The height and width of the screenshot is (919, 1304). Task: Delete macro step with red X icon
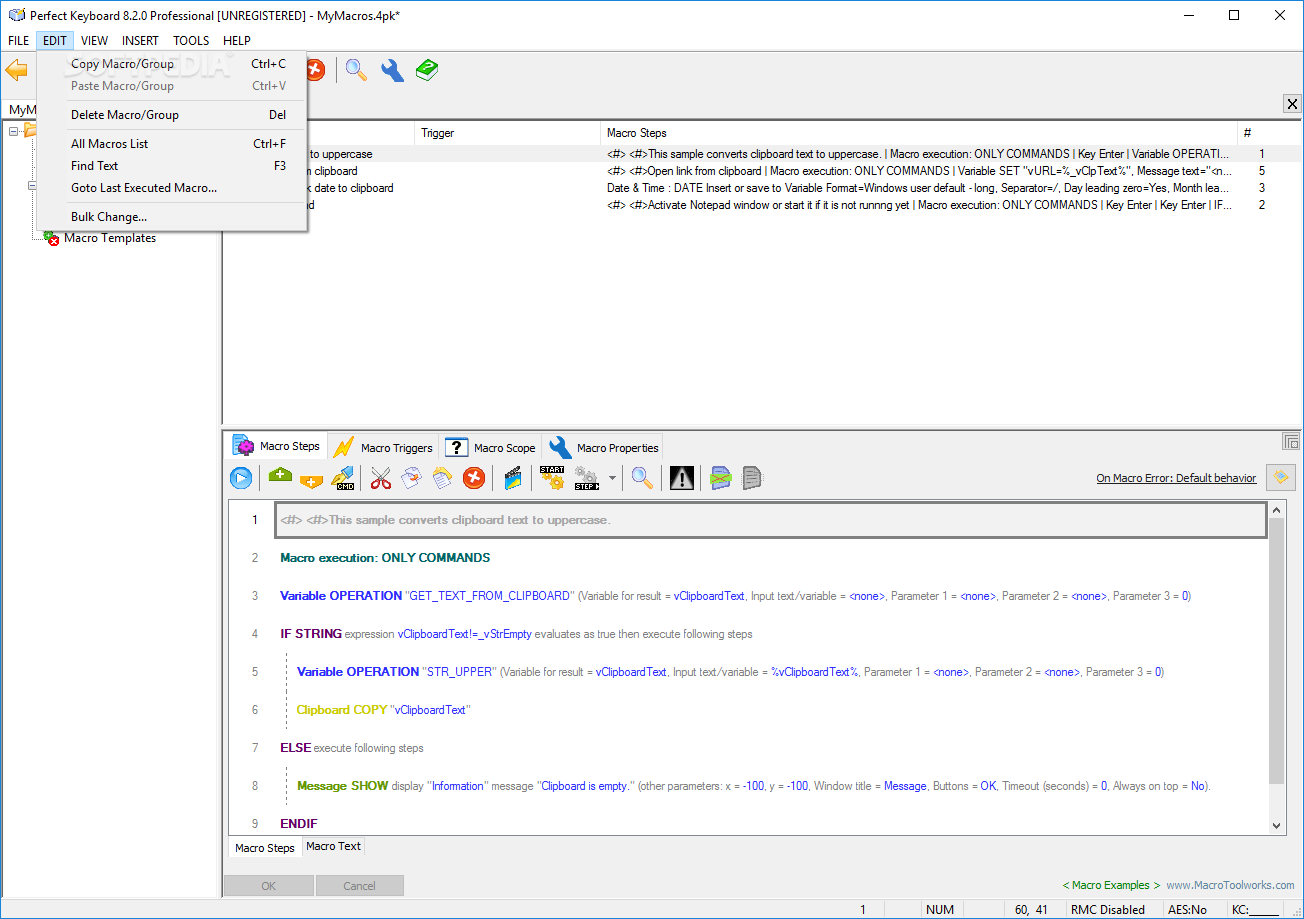[x=474, y=478]
